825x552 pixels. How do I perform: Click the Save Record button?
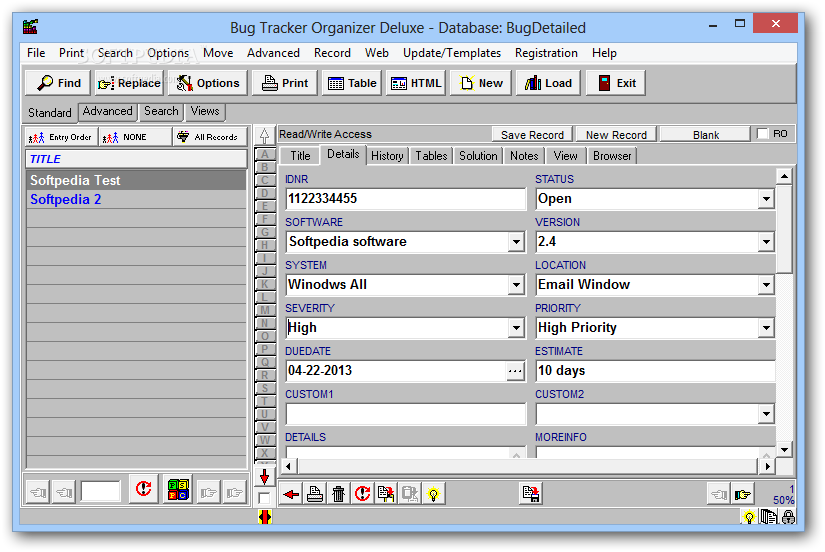[532, 135]
